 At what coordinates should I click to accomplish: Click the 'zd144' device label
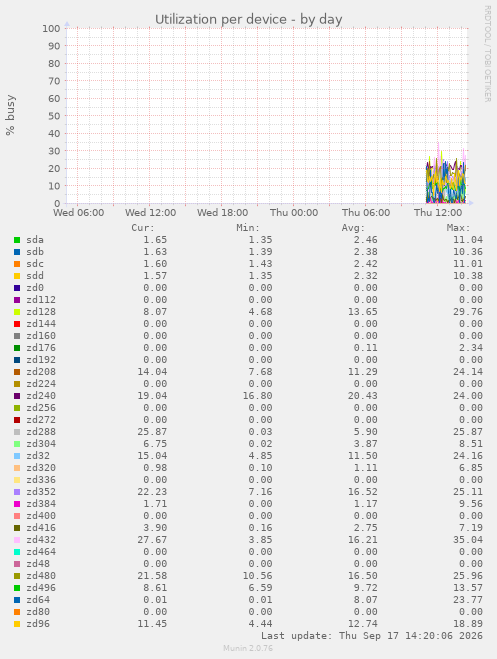(41, 324)
